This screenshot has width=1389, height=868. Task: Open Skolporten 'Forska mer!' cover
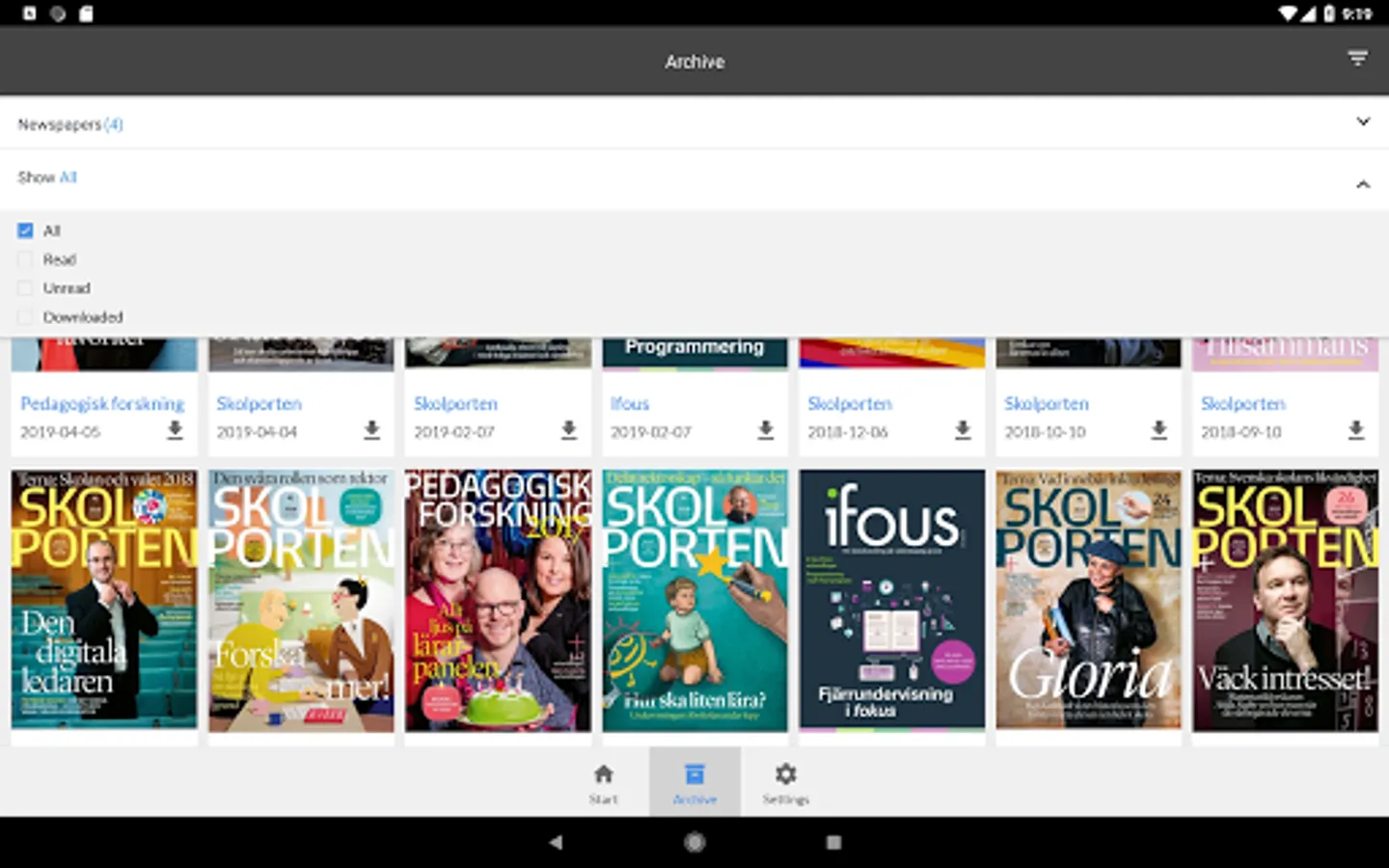[301, 600]
